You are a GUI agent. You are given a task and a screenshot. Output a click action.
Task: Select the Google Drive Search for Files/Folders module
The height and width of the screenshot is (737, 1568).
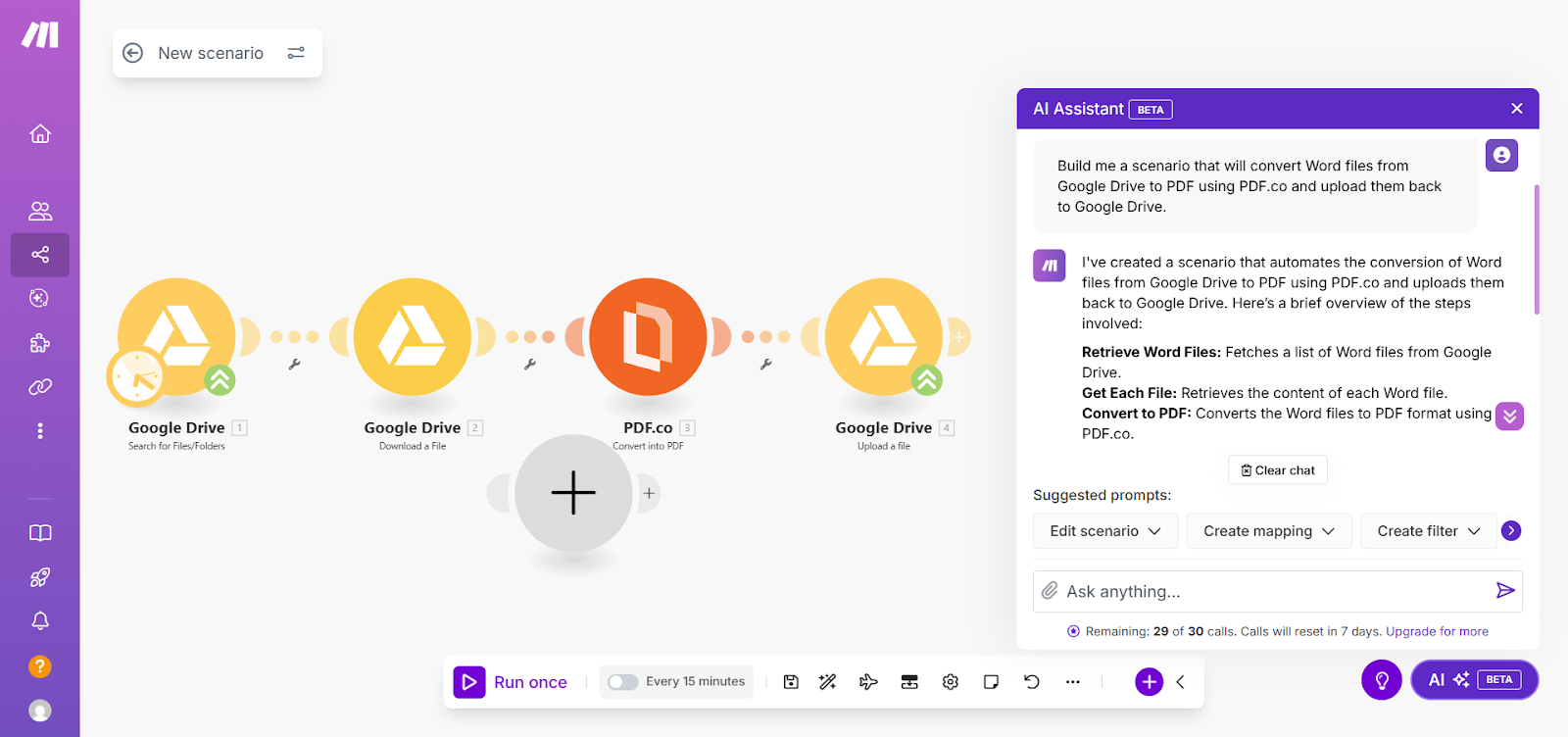[x=177, y=336]
